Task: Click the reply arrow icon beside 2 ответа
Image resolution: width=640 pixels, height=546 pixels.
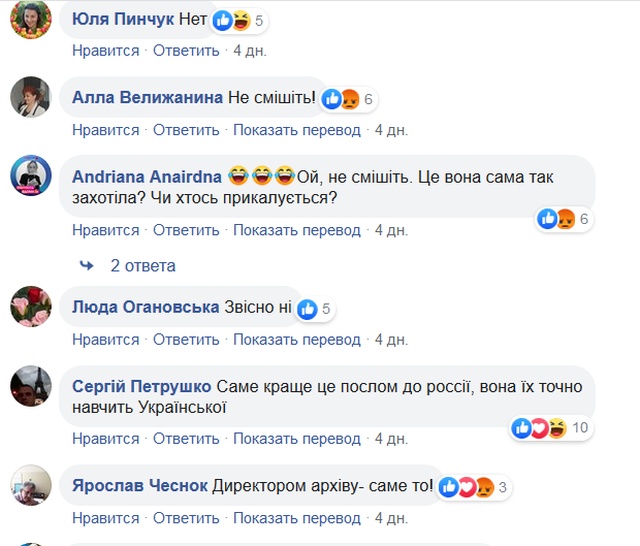Action: pyautogui.click(x=87, y=266)
